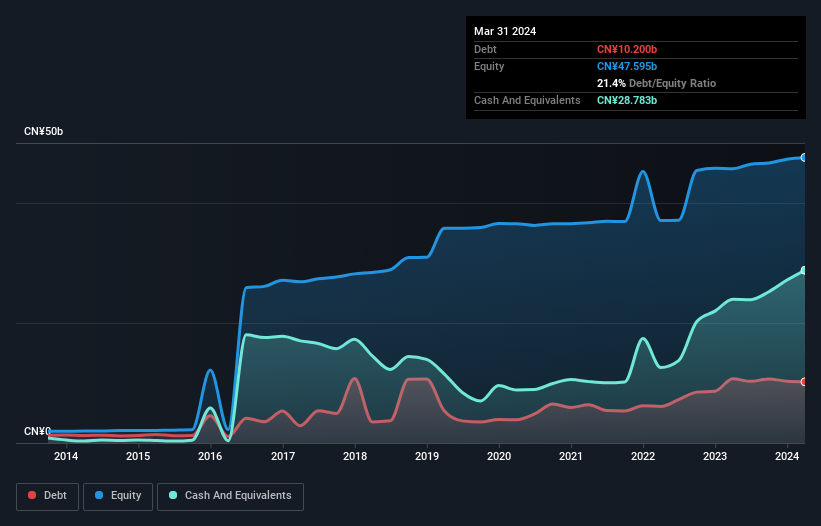Click the 2019 x-axis label
The image size is (821, 526).
427,456
